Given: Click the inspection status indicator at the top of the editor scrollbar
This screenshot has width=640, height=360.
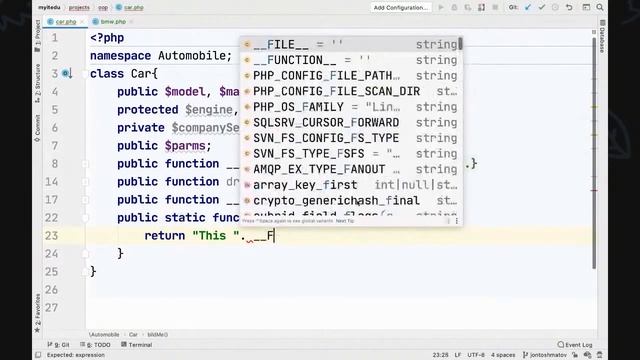Looking at the screenshot, I should (594, 32).
